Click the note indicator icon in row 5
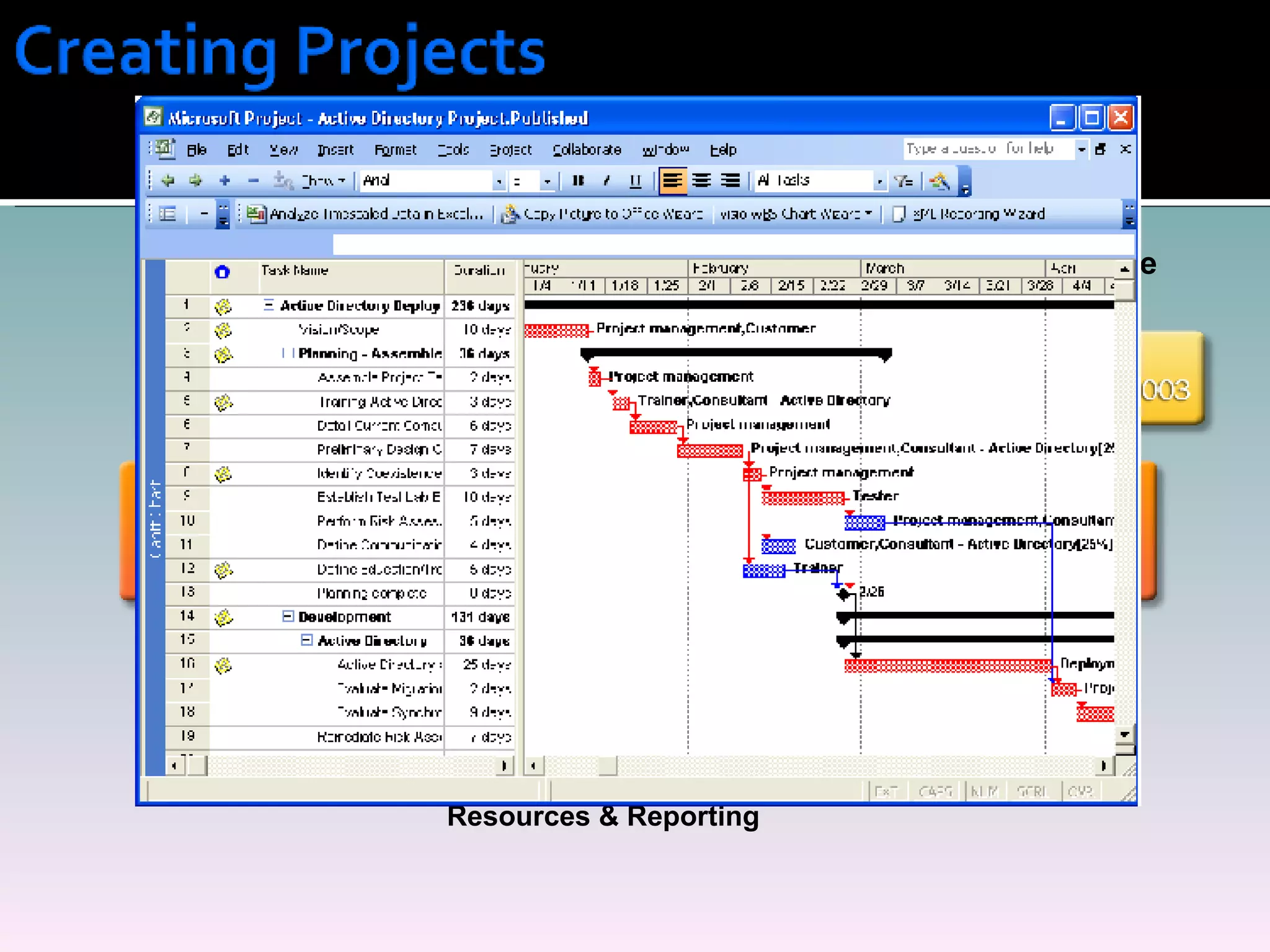This screenshot has width=1270, height=952. click(223, 402)
